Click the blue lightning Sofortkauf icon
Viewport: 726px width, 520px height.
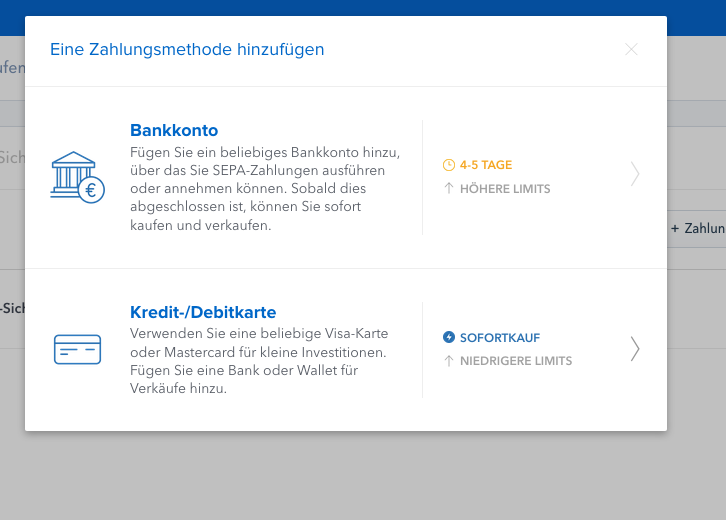point(449,337)
